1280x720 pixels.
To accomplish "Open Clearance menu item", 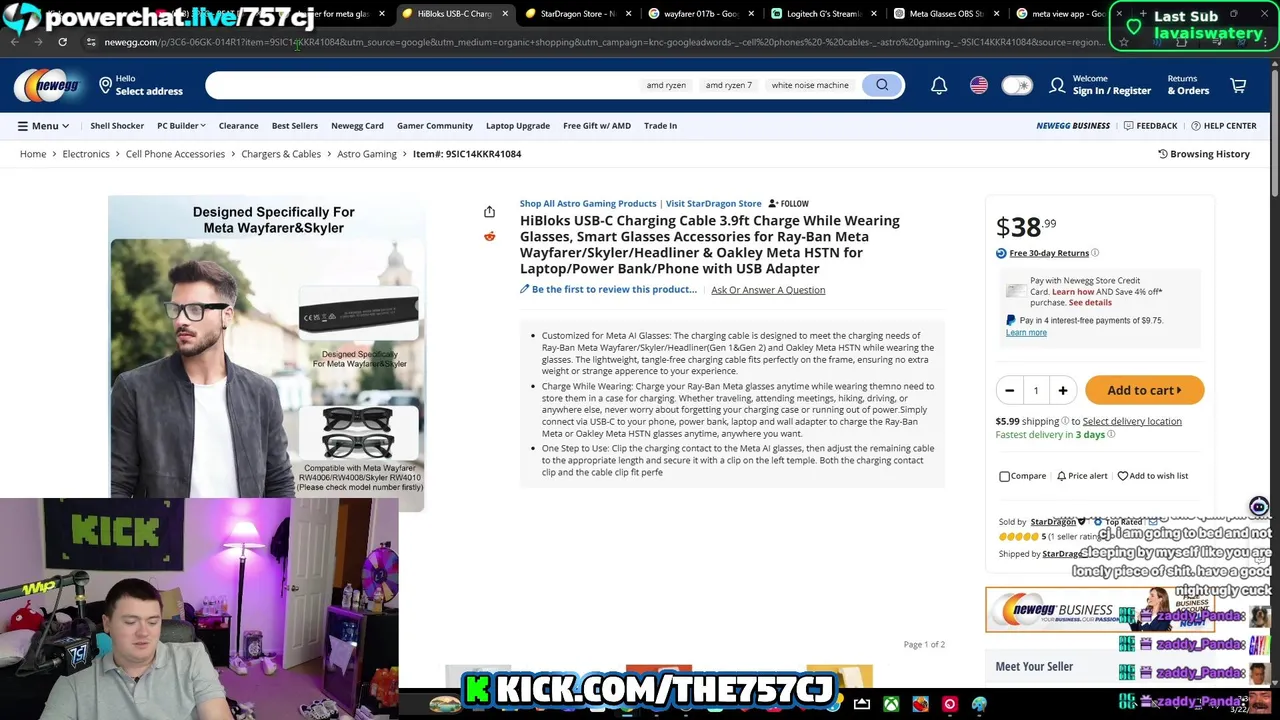I will click(238, 126).
